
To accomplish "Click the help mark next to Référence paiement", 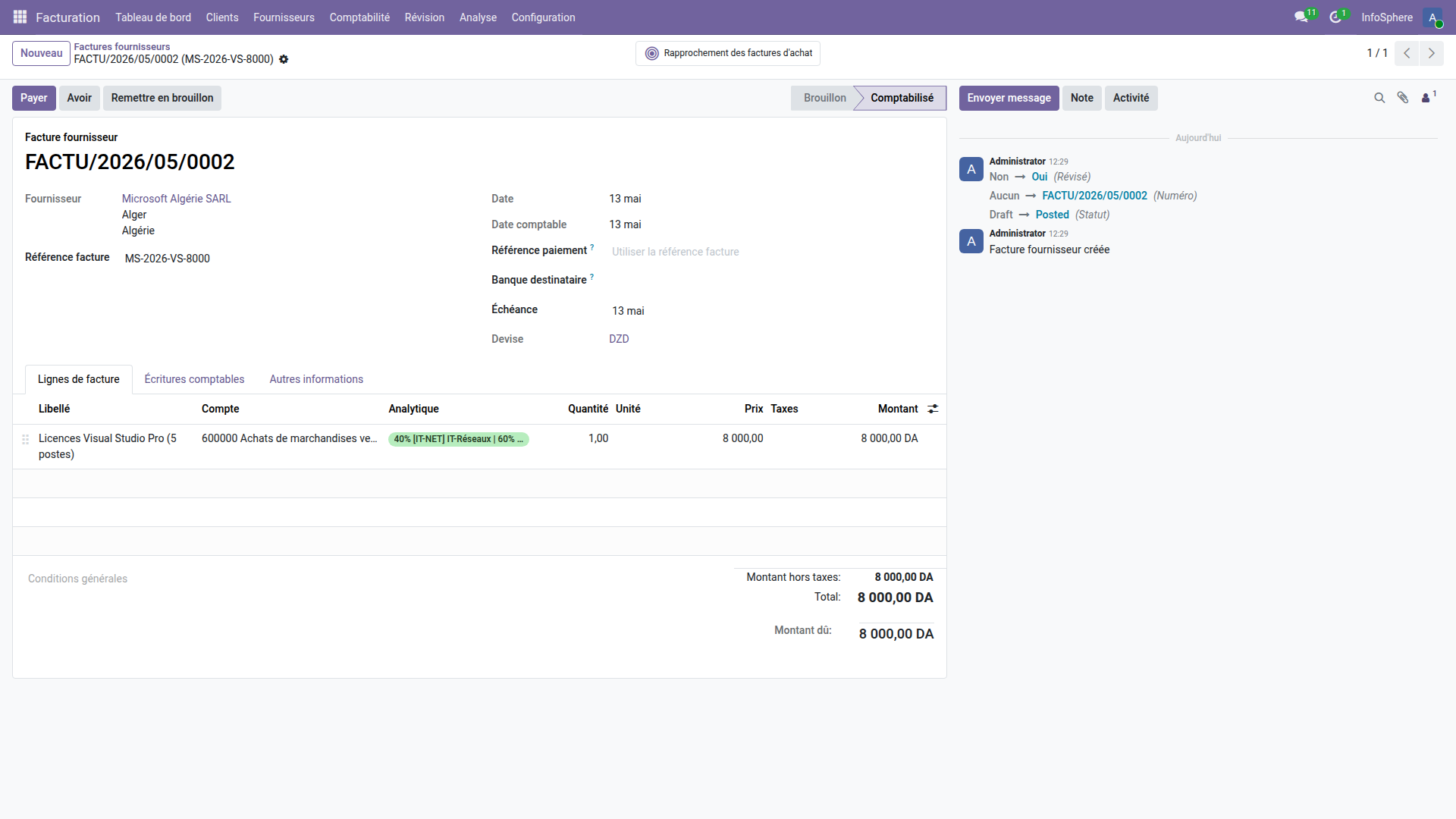I will tap(592, 247).
